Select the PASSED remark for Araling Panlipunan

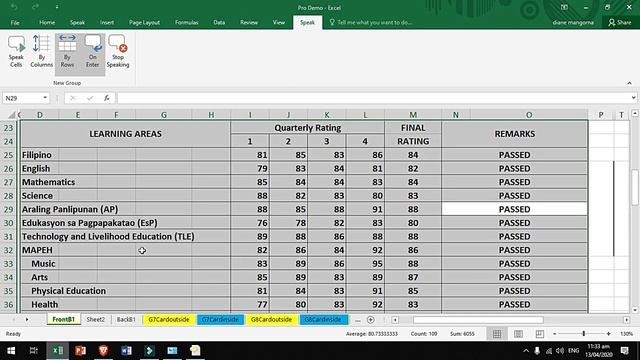514,209
